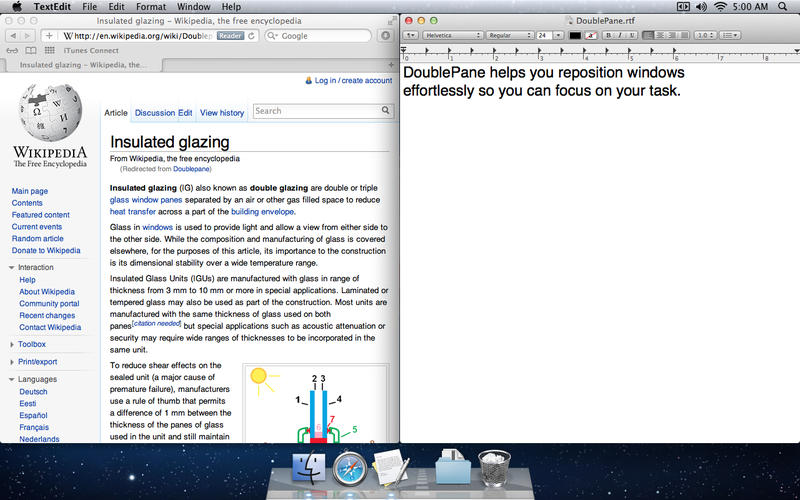Switch to the View history tab
The image size is (800, 500).
point(222,113)
